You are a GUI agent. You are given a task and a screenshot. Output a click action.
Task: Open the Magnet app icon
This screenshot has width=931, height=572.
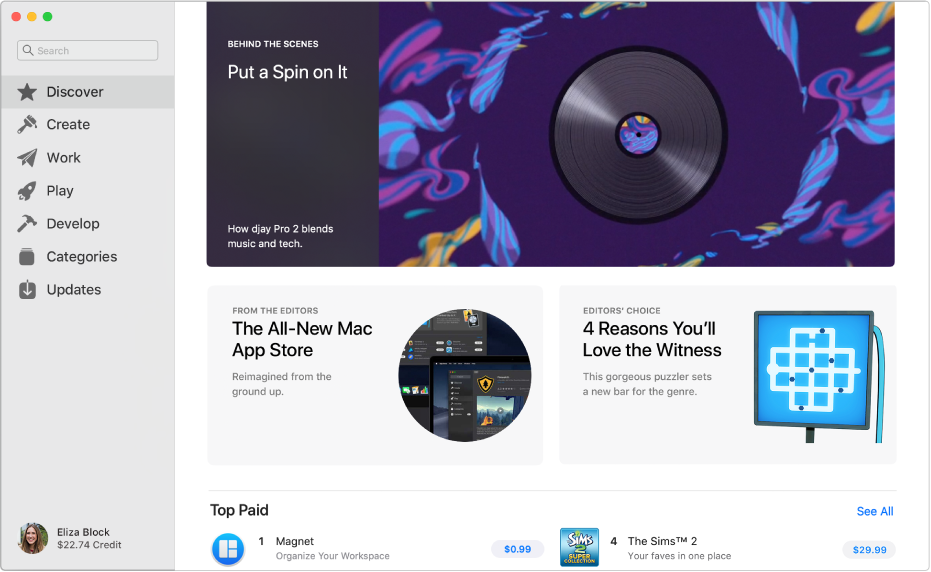[x=228, y=549]
